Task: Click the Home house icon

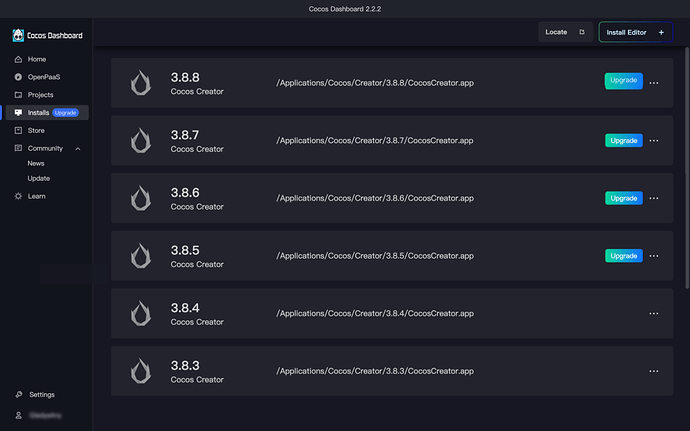Action: [18, 59]
